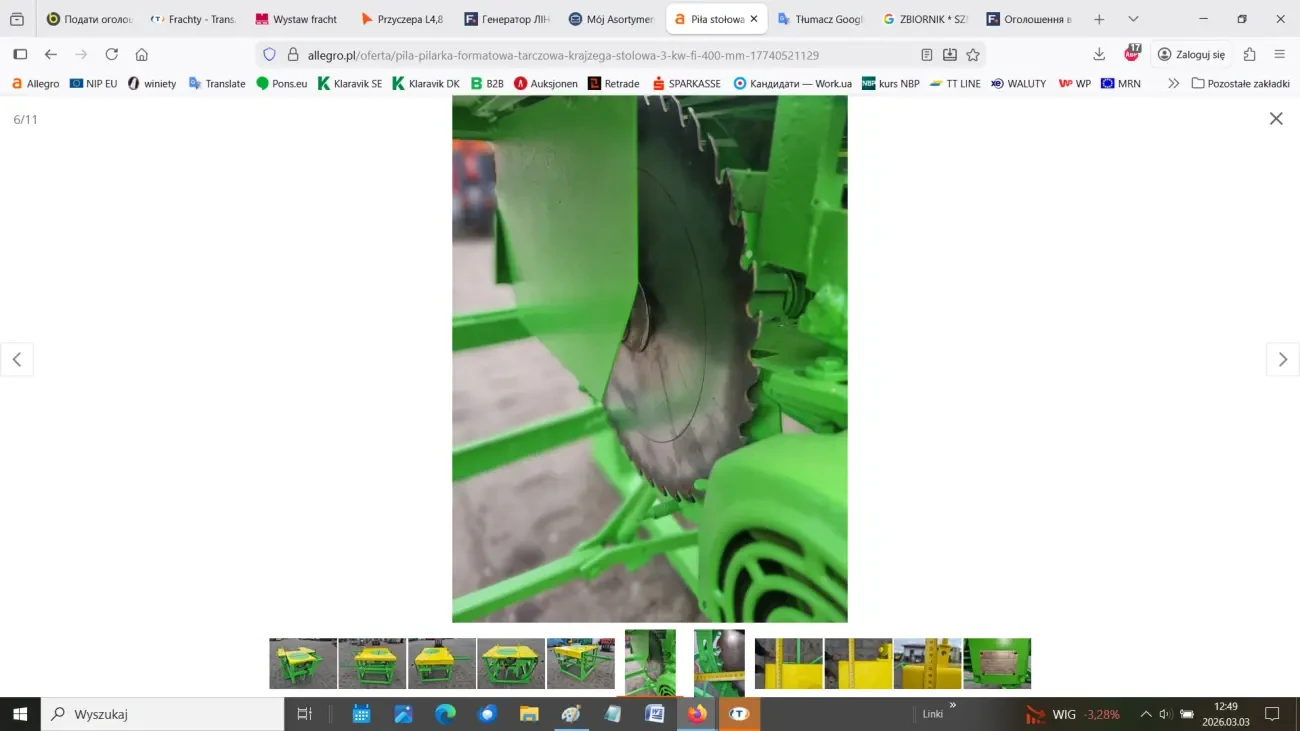Screen dimensions: 1300x731
Task: Toggle the Firefox sidebar
Action: point(20,55)
